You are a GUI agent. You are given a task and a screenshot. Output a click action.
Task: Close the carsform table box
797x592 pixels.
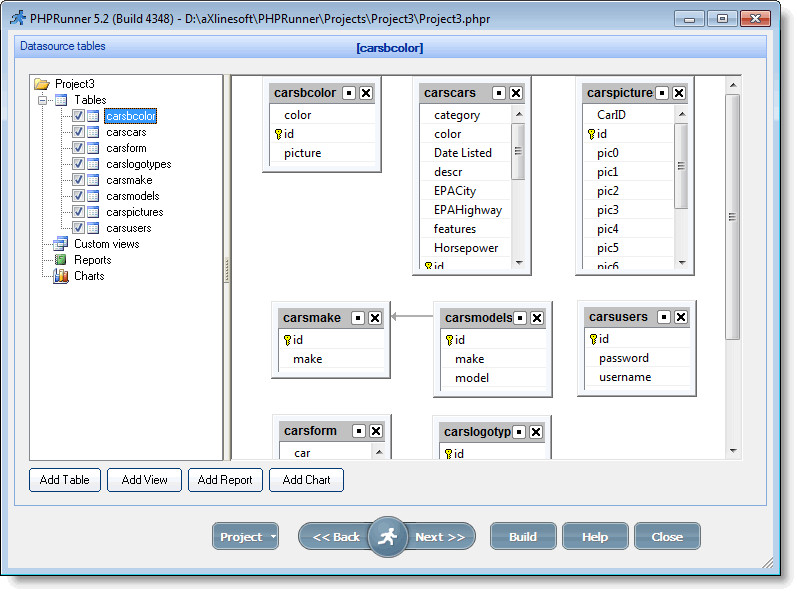376,431
